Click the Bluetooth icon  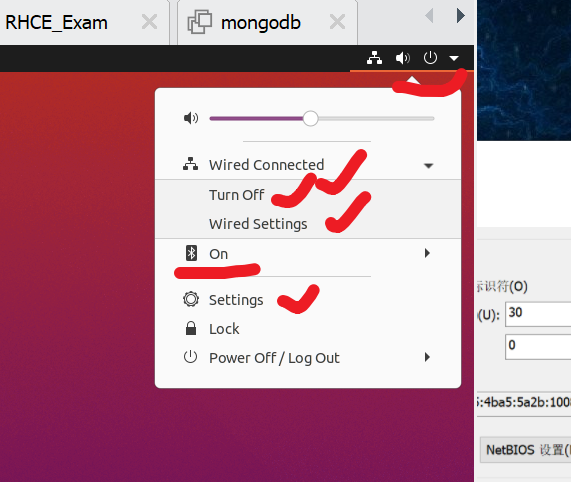[x=191, y=253]
